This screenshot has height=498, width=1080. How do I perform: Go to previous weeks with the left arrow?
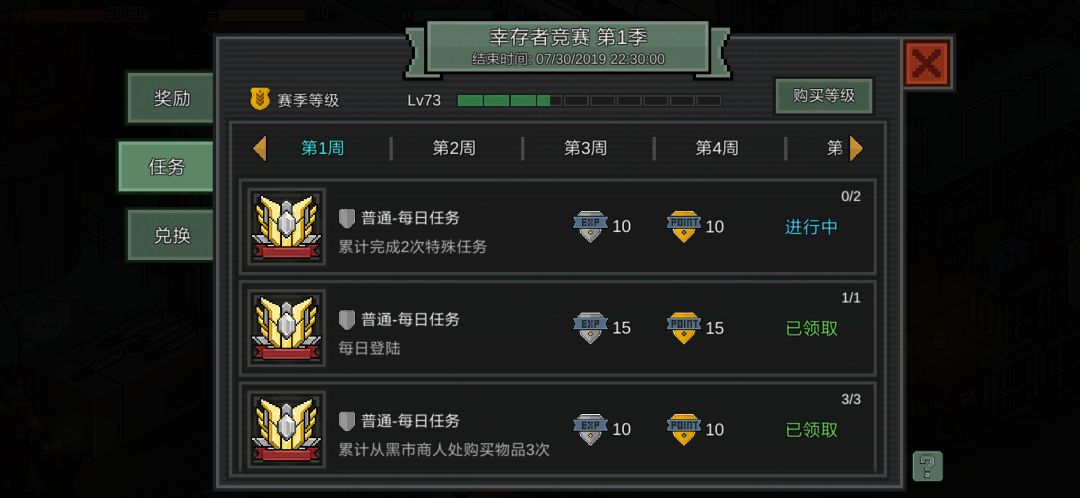[260, 148]
